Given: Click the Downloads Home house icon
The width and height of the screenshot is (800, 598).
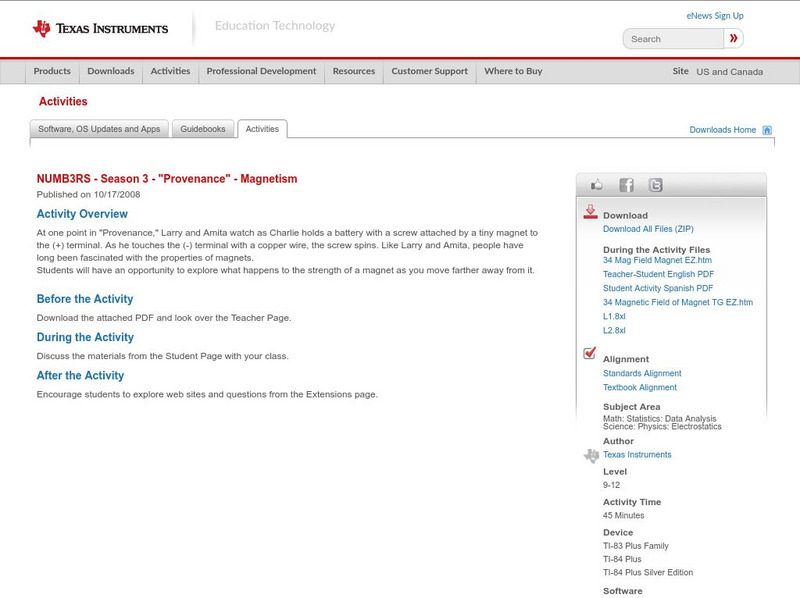Looking at the screenshot, I should 767,130.
